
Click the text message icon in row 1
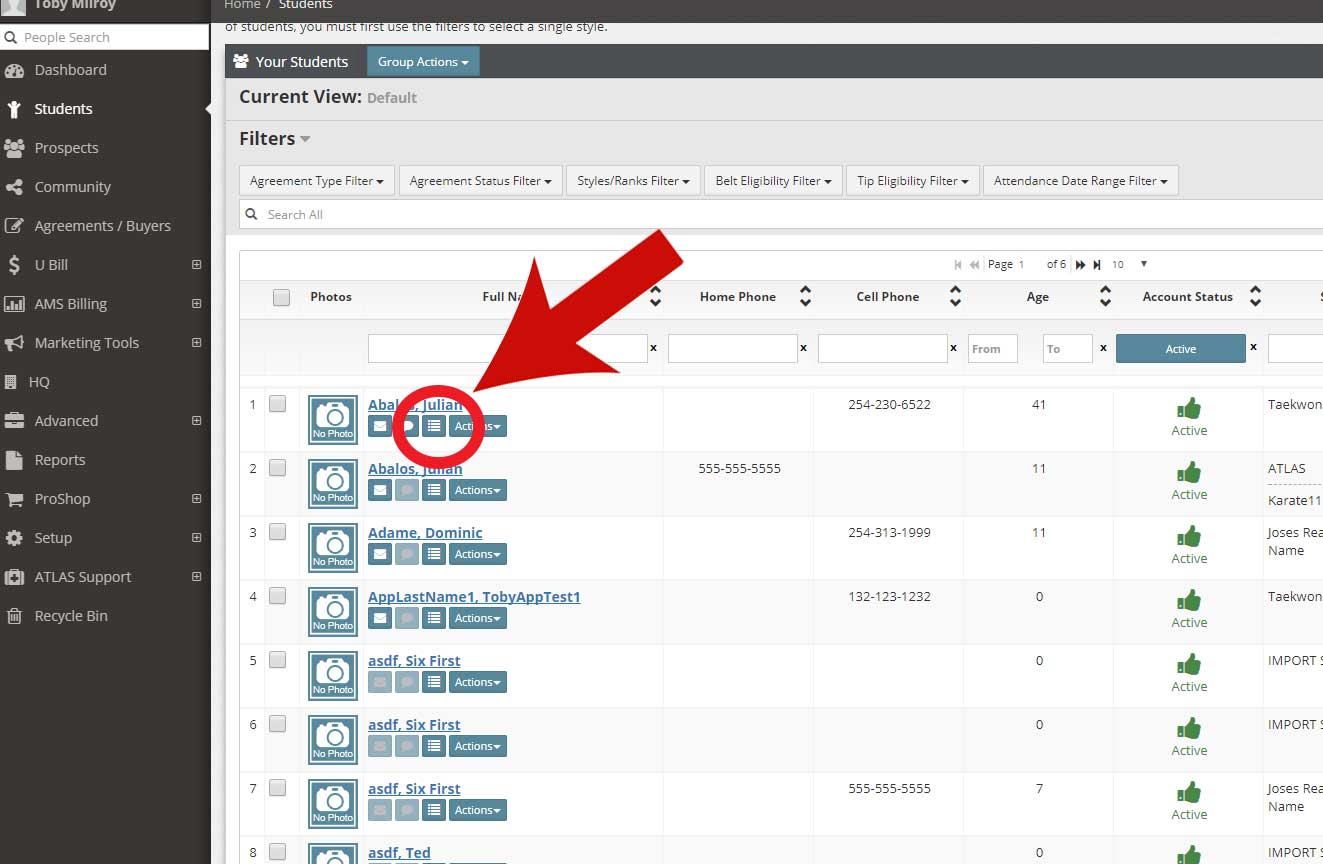407,426
